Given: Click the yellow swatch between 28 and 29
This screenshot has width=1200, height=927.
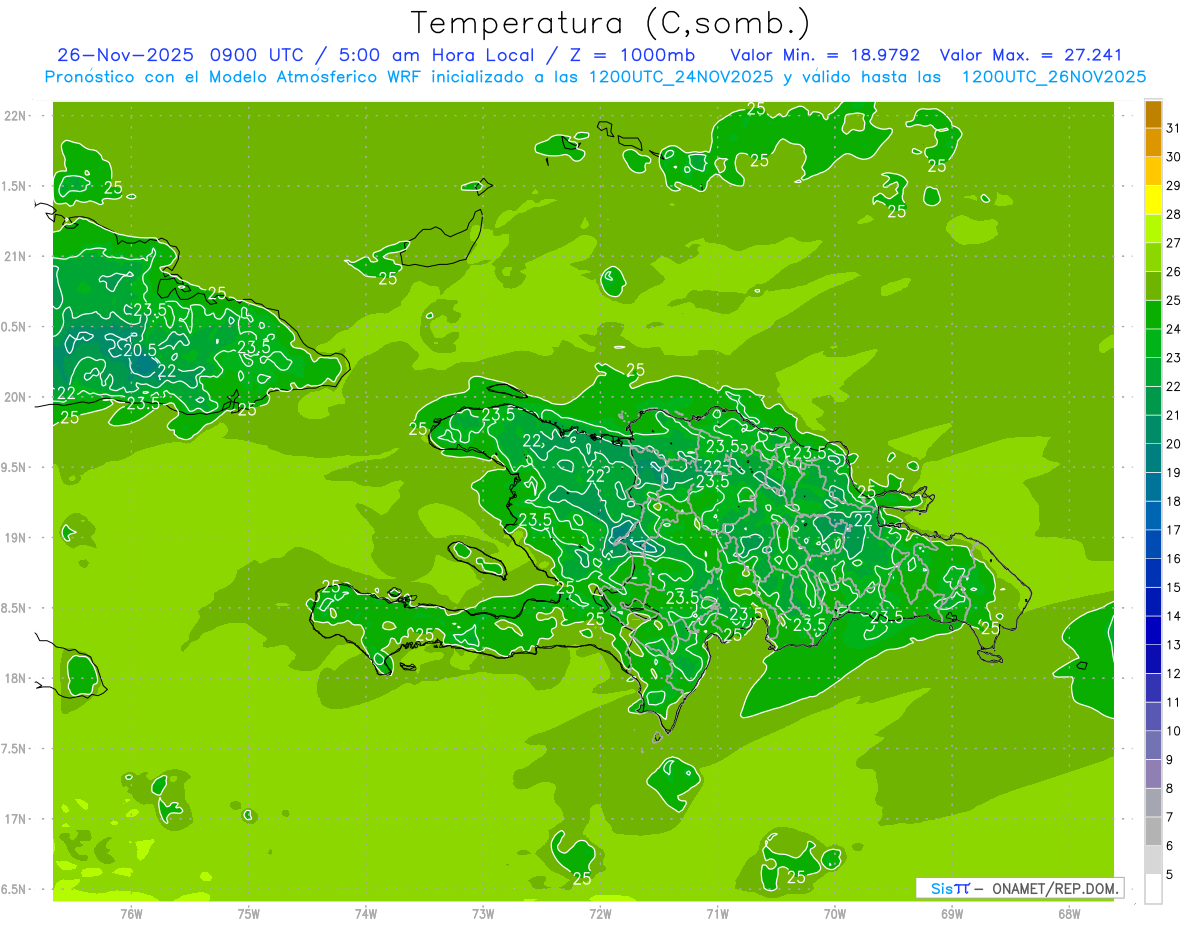Looking at the screenshot, I should 1153,200.
